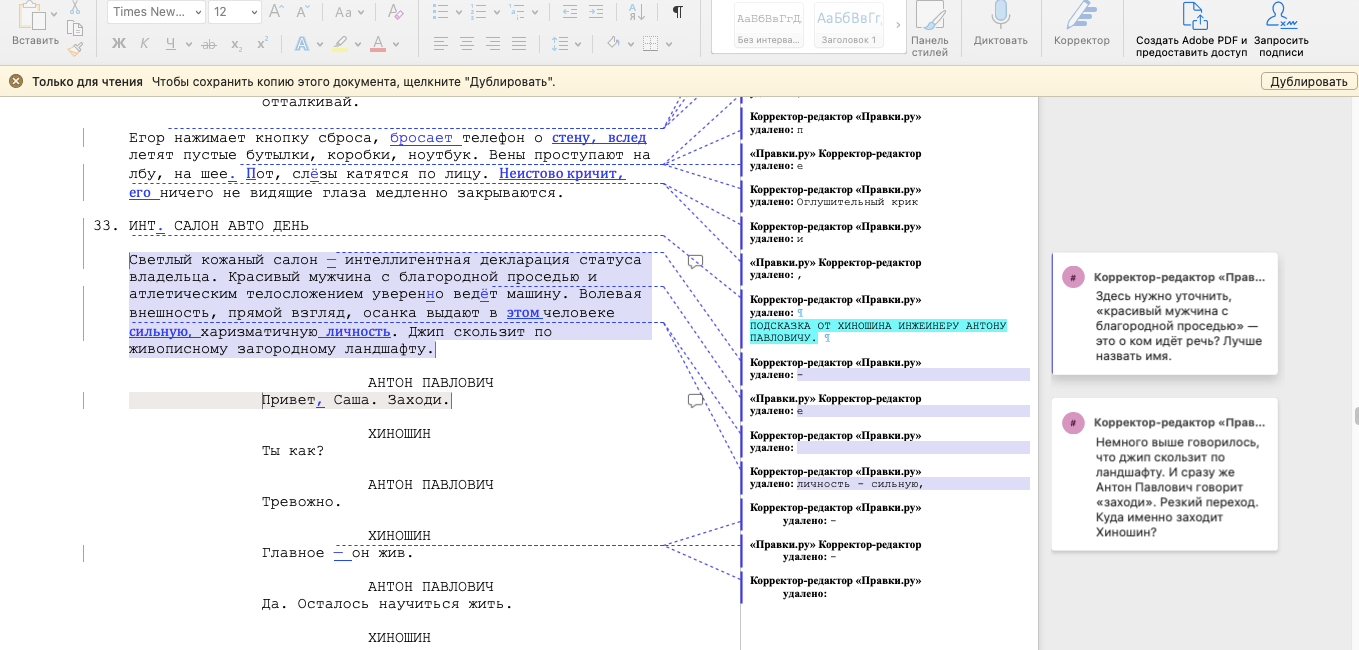The height and width of the screenshot is (650, 1359).
Task: Click the borders icon
Action: pos(651,43)
